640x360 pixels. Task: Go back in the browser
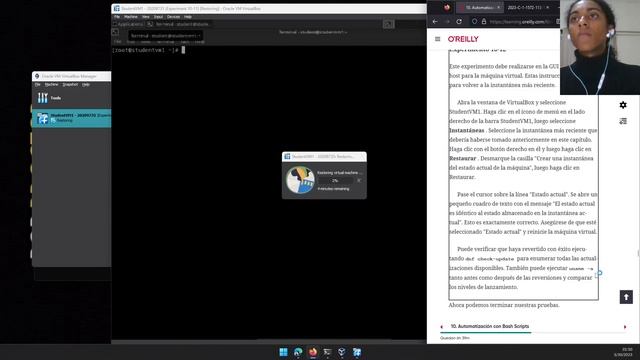pyautogui.click(x=435, y=22)
